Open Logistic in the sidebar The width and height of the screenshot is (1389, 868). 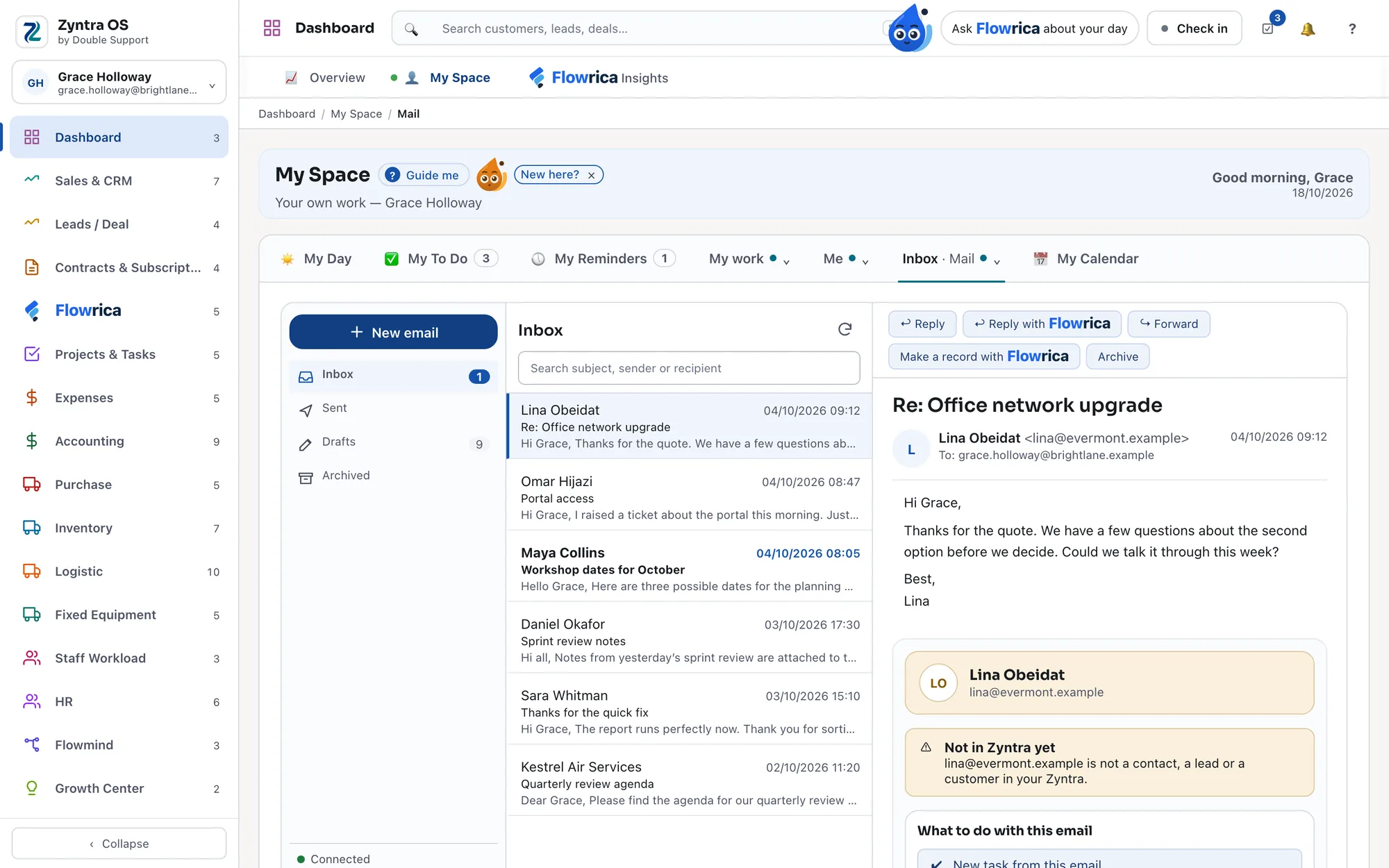[119, 571]
